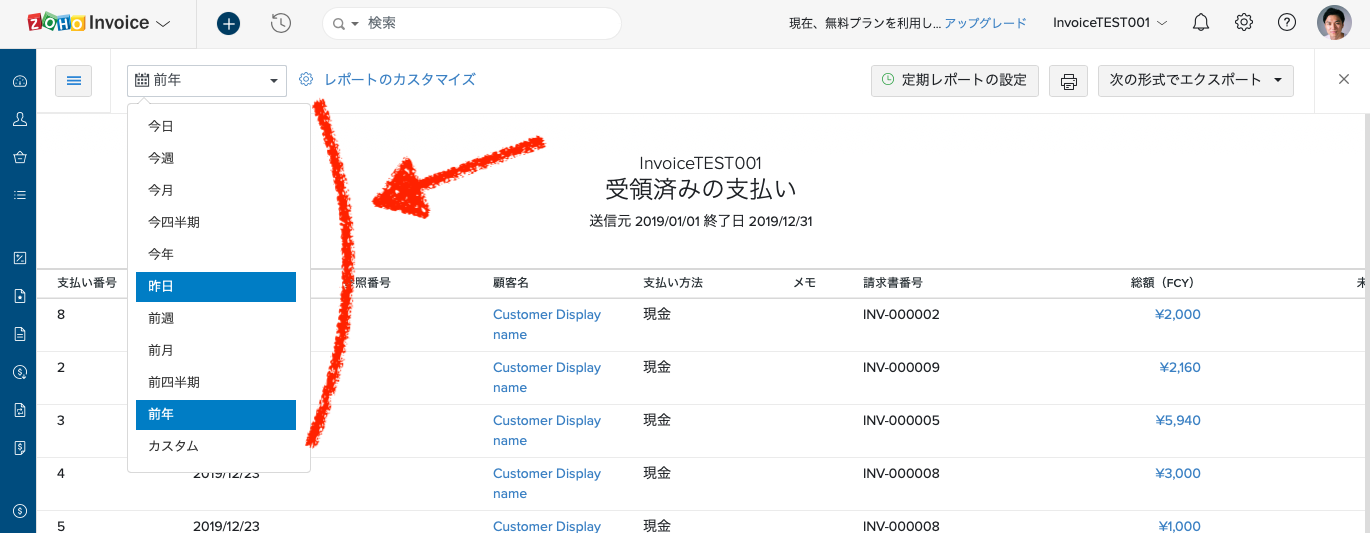This screenshot has height=533, width=1370.
Task: Expand the 次の形式でエクスポート dropdown
Action: pos(1196,81)
